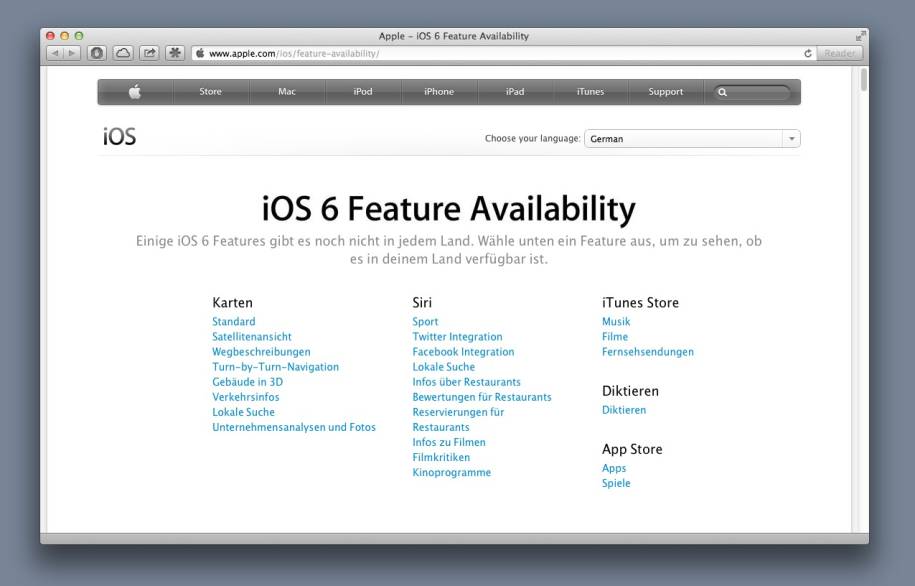The image size is (915, 586).
Task: Click the Filmkritiken link
Action: [x=441, y=458]
